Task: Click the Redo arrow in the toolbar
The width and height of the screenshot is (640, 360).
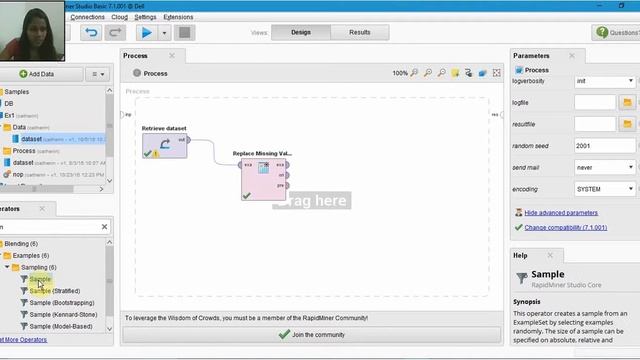Action: point(115,33)
